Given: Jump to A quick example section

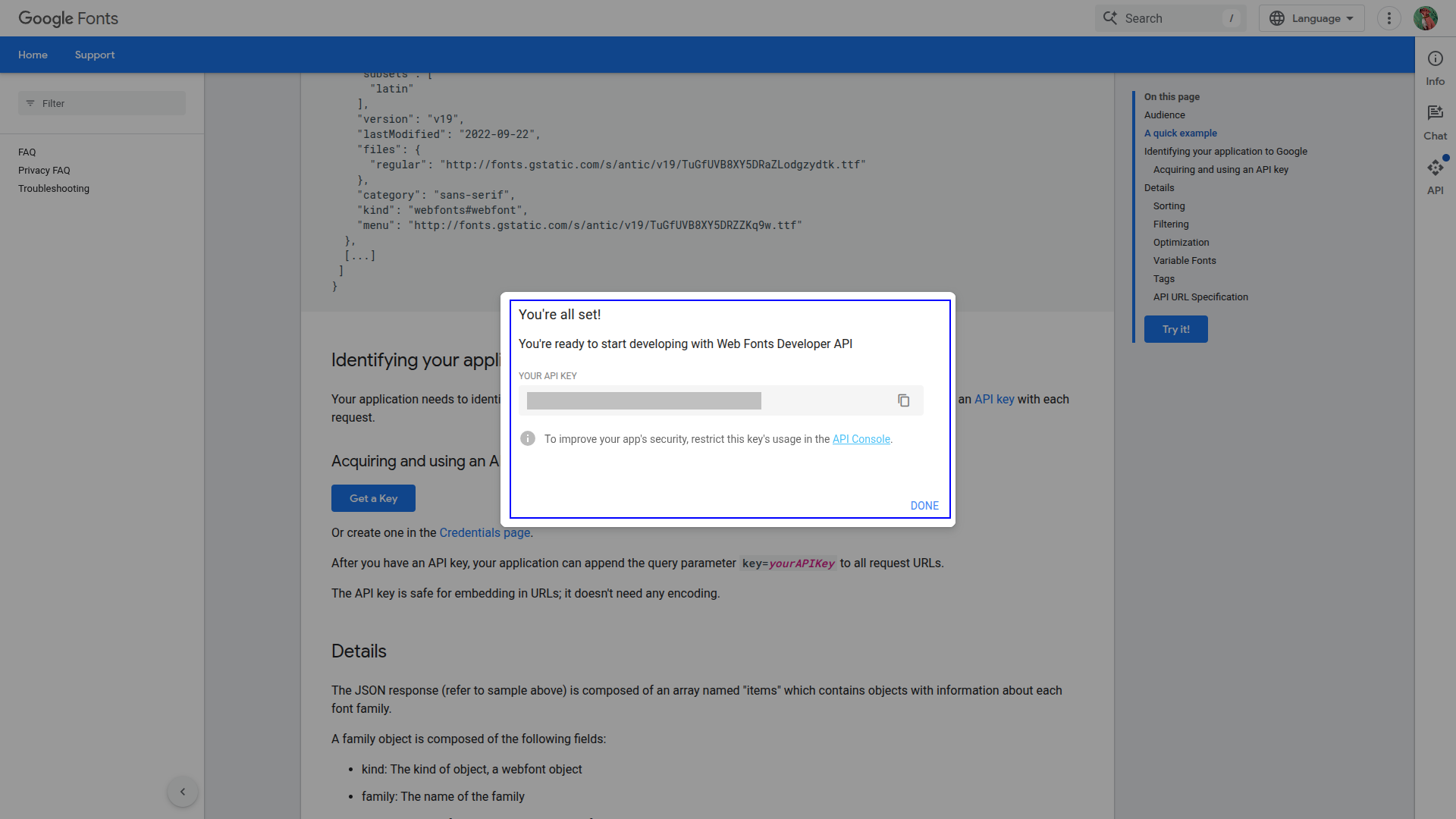Looking at the screenshot, I should tap(1180, 133).
